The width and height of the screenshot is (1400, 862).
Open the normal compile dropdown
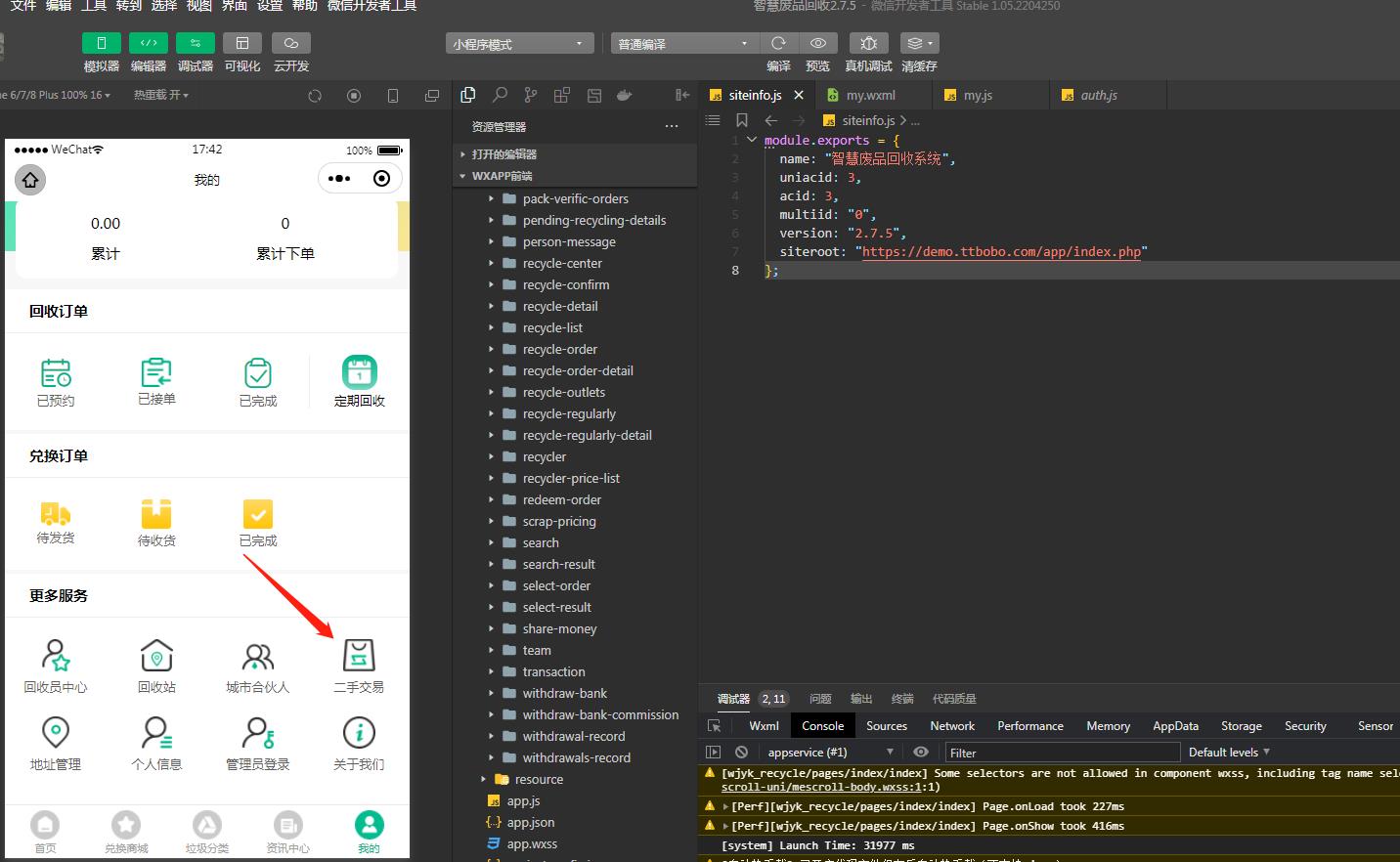[683, 44]
